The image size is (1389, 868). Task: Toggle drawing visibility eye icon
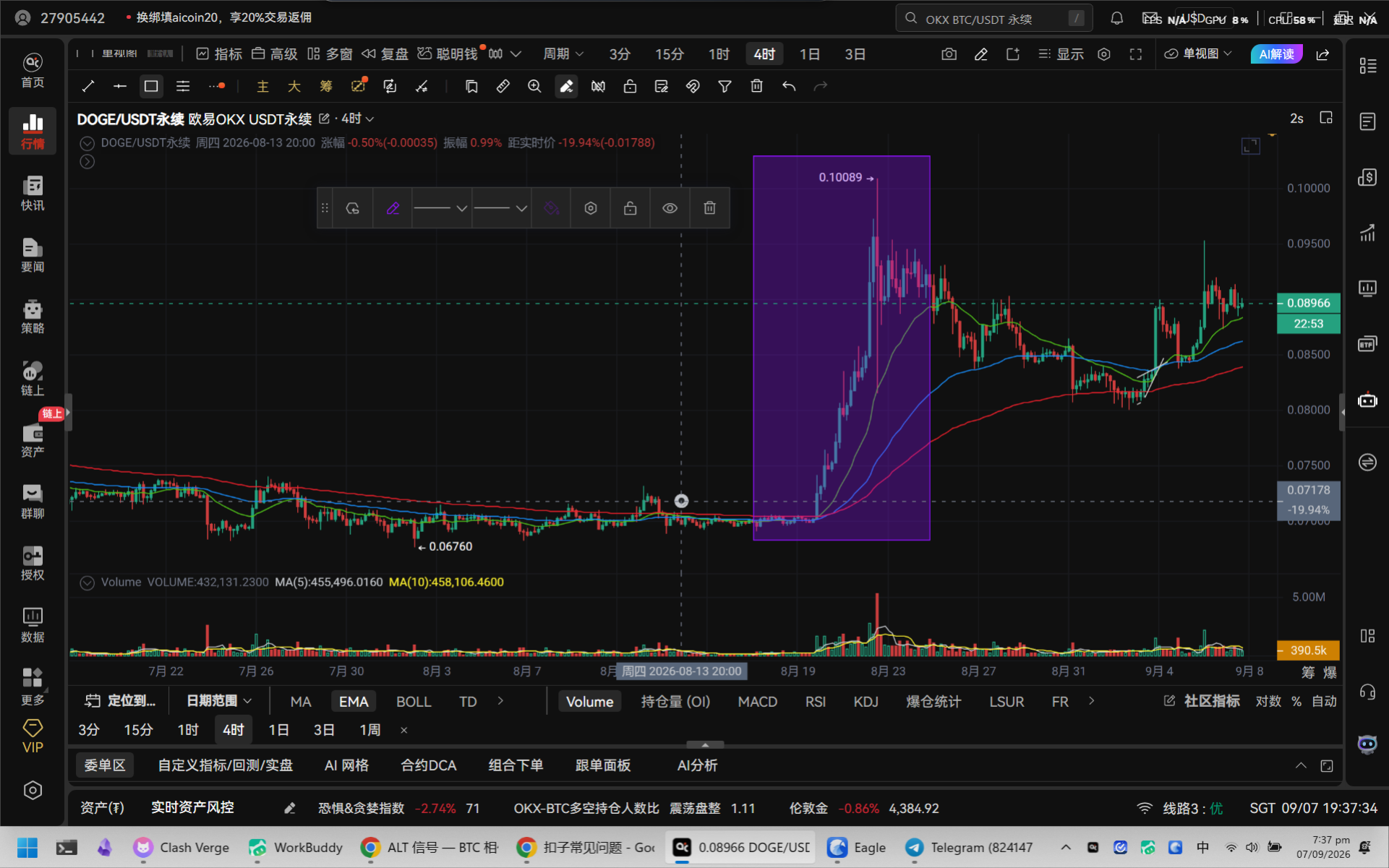tap(670, 208)
